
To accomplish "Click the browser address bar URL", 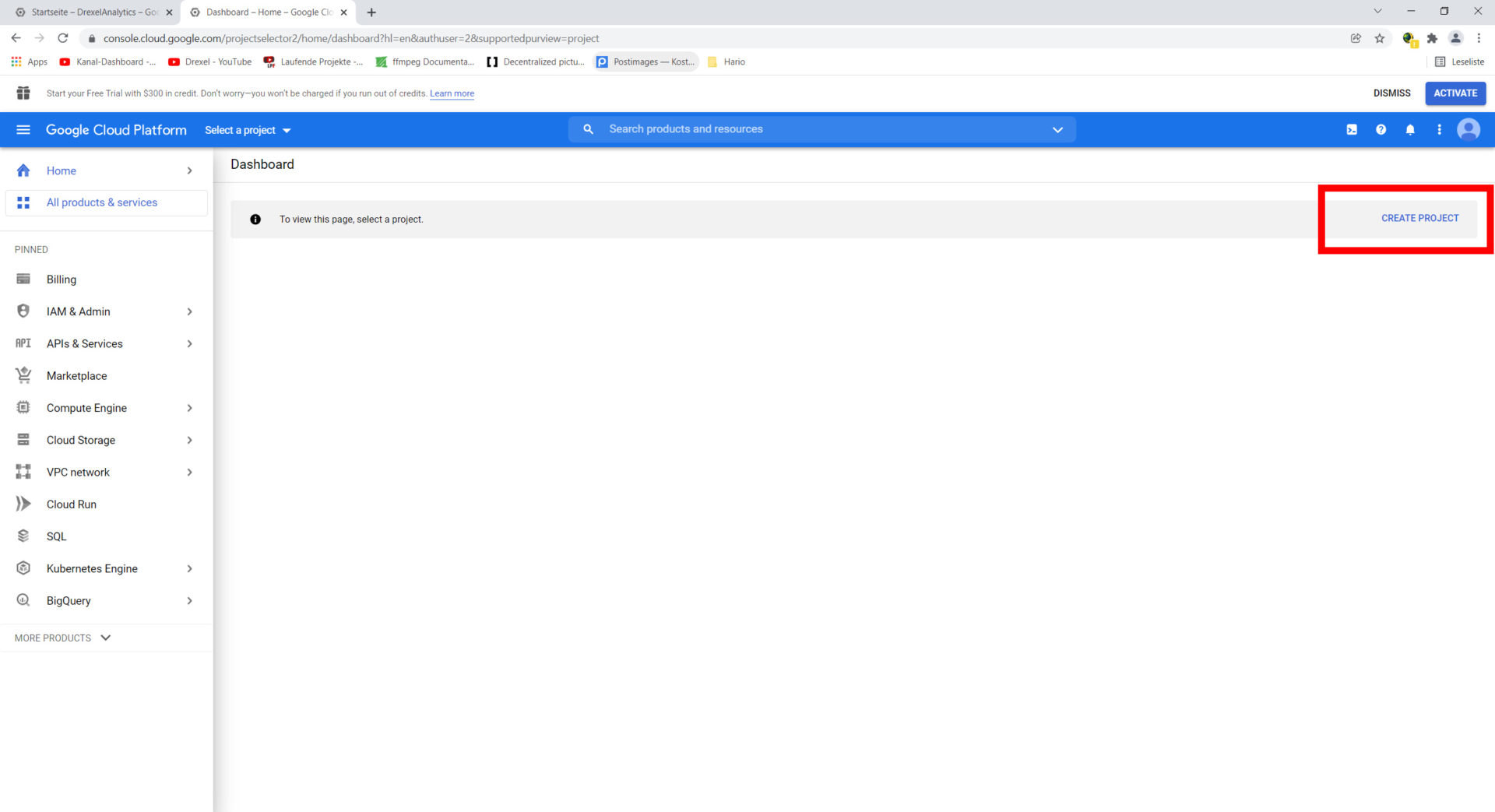I will point(351,38).
